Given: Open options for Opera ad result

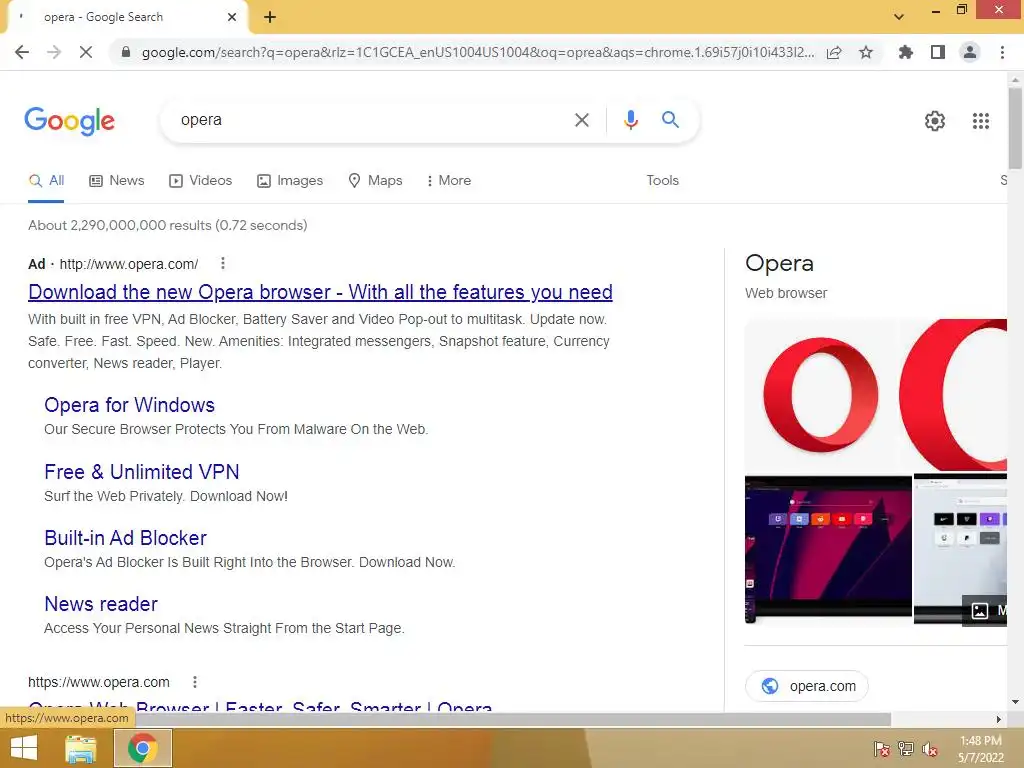Looking at the screenshot, I should point(223,263).
